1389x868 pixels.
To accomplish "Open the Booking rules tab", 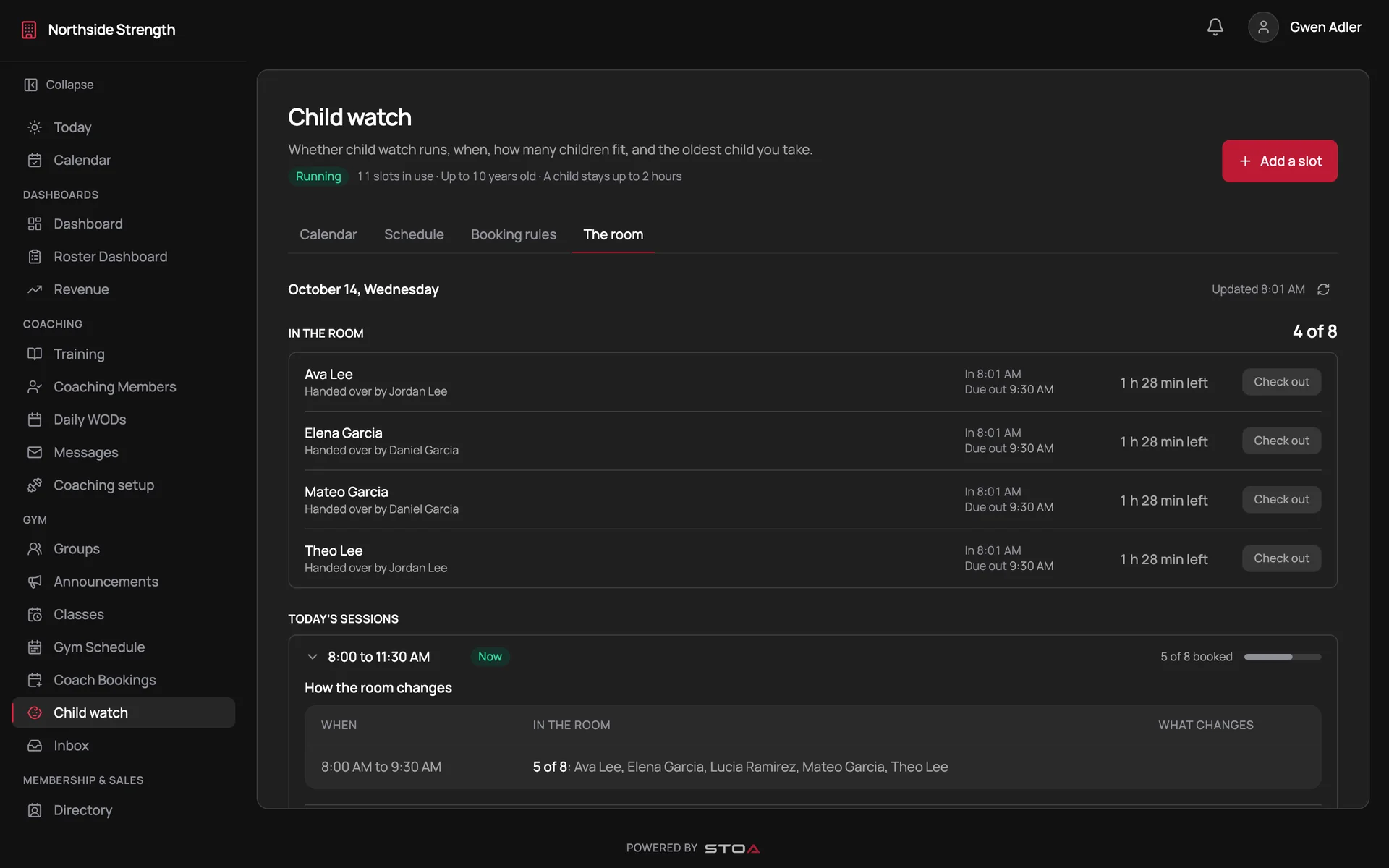I will 514,234.
